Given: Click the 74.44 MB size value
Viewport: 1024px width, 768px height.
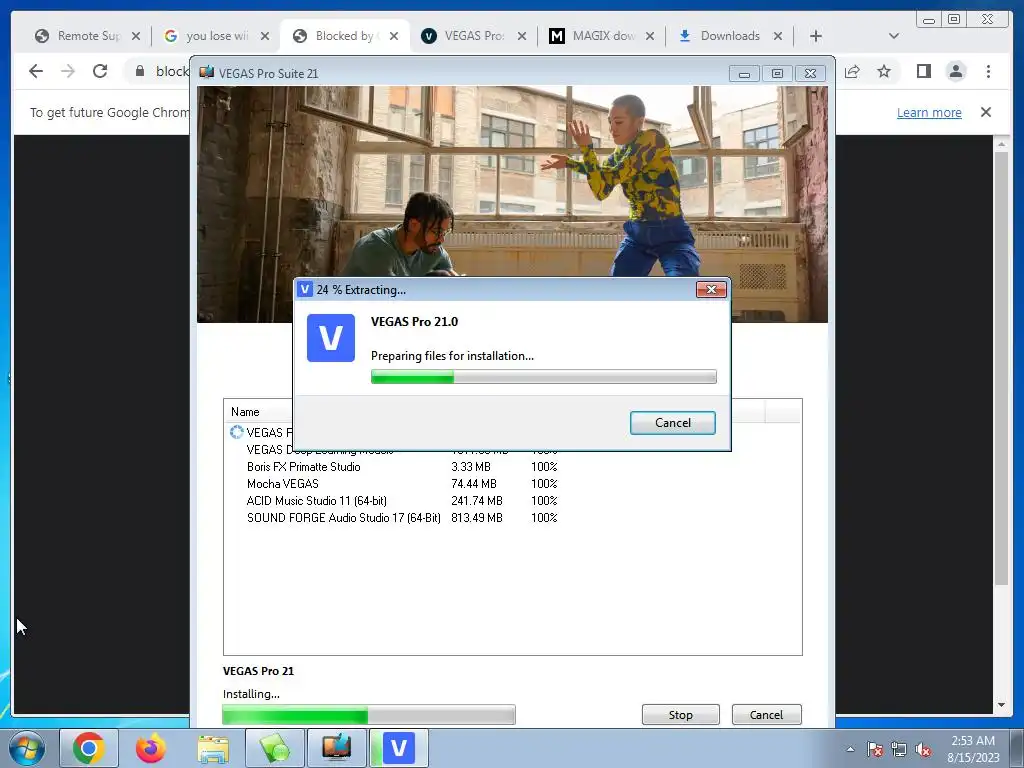Looking at the screenshot, I should click(x=473, y=483).
